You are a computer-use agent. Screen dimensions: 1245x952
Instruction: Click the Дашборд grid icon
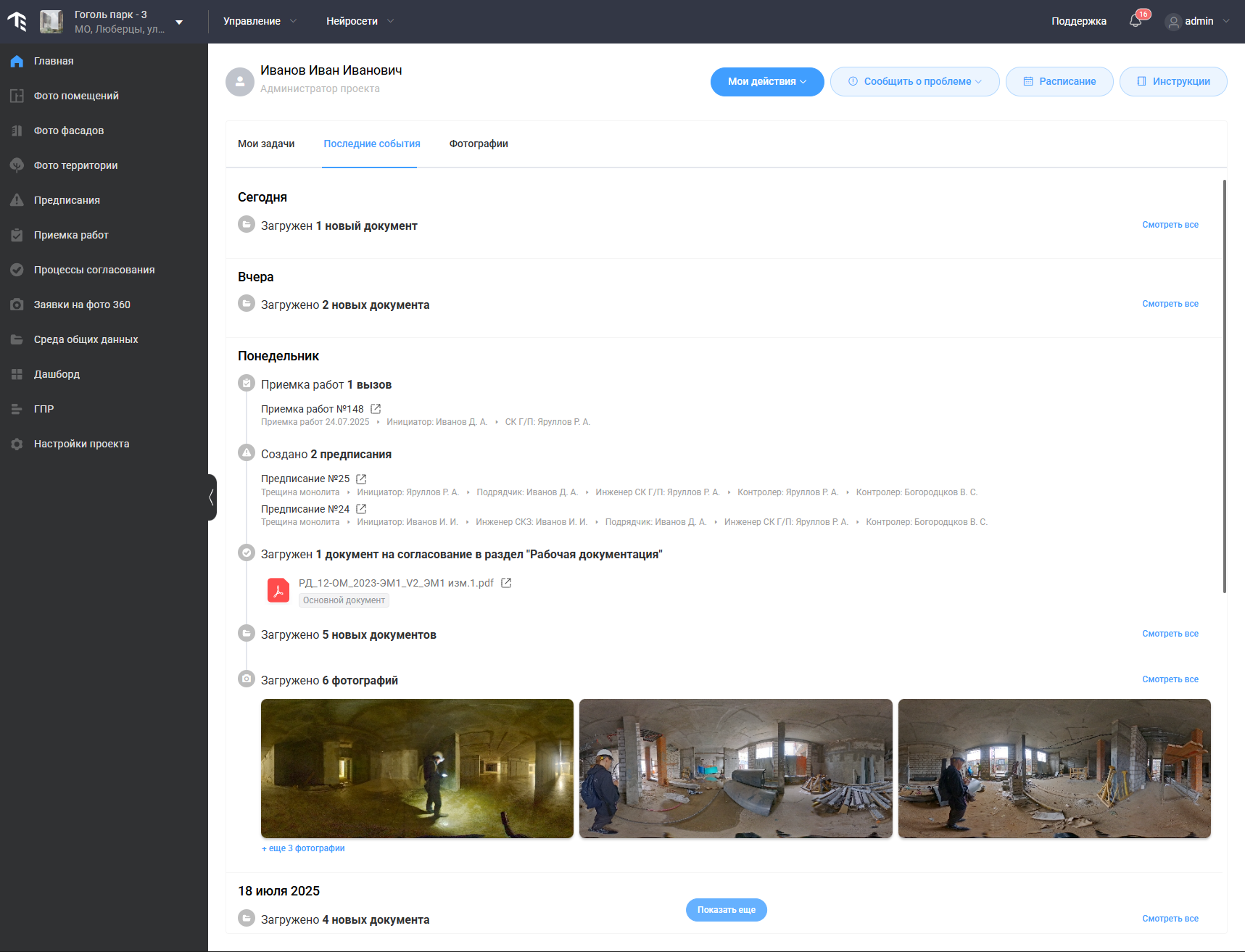[x=17, y=374]
